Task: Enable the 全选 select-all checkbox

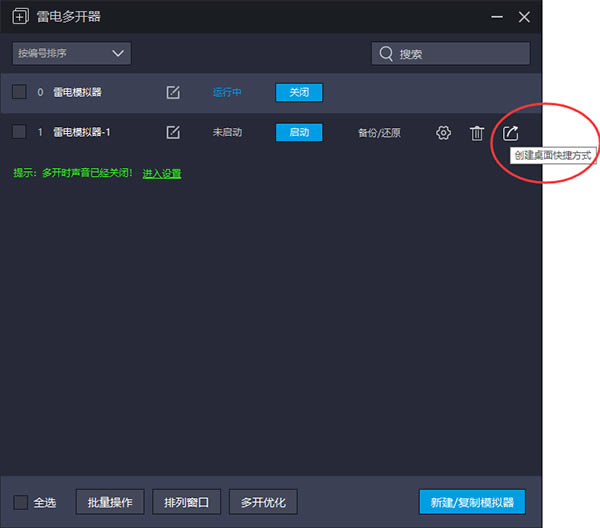Action: pos(21,502)
